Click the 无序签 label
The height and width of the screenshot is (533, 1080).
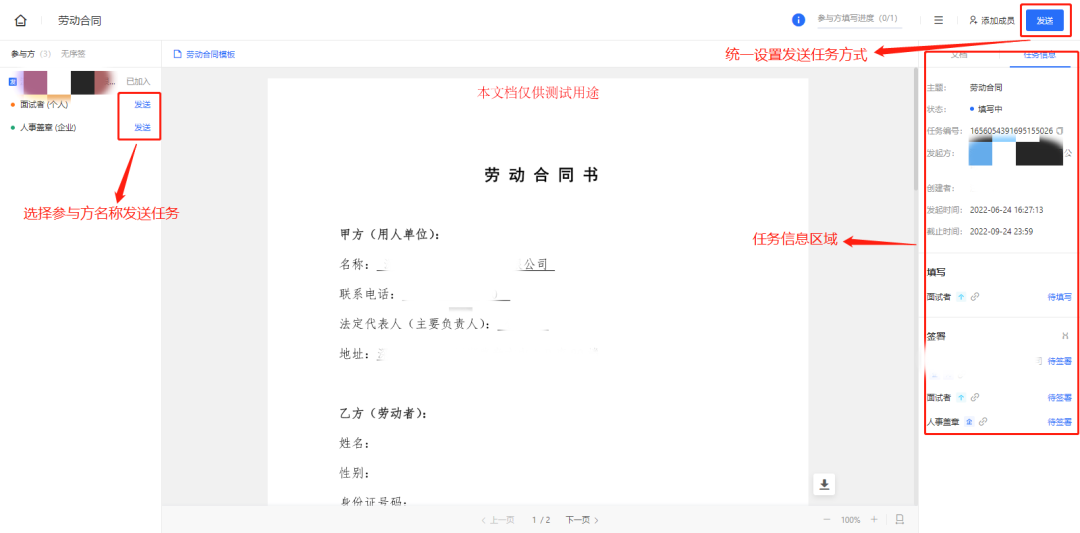[73, 53]
